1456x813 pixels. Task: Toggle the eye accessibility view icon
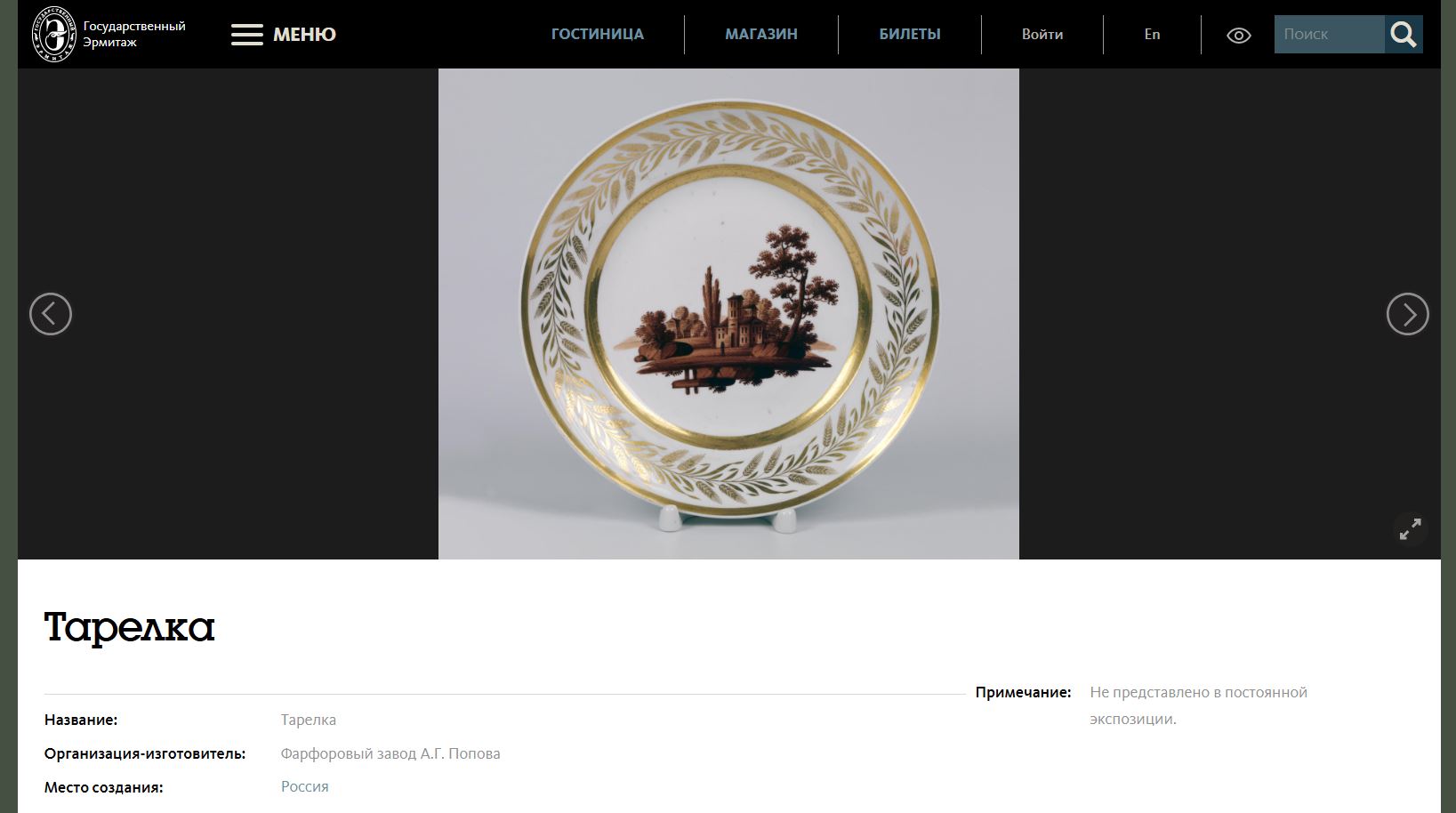(1238, 35)
